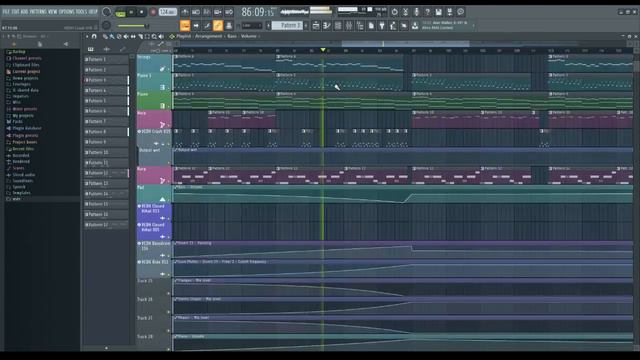
Task: Select the playlist Mute tool
Action: (x=126, y=37)
